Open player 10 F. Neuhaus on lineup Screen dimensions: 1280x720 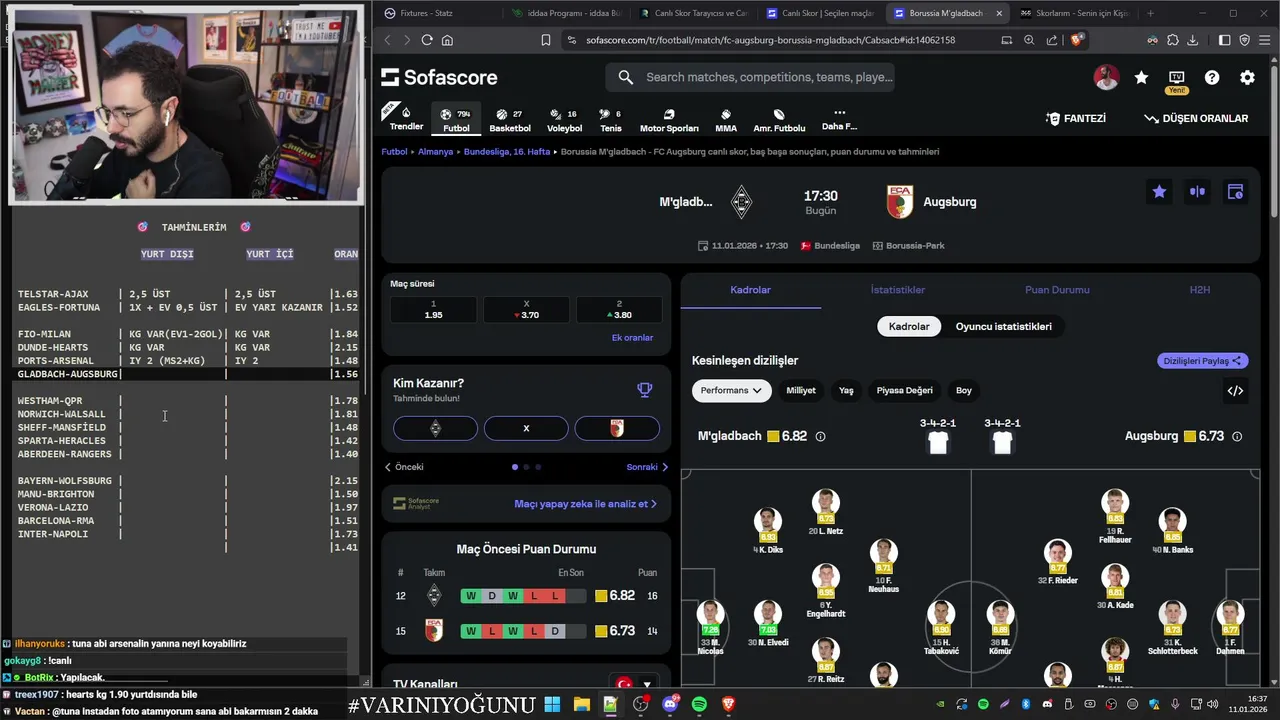(883, 567)
